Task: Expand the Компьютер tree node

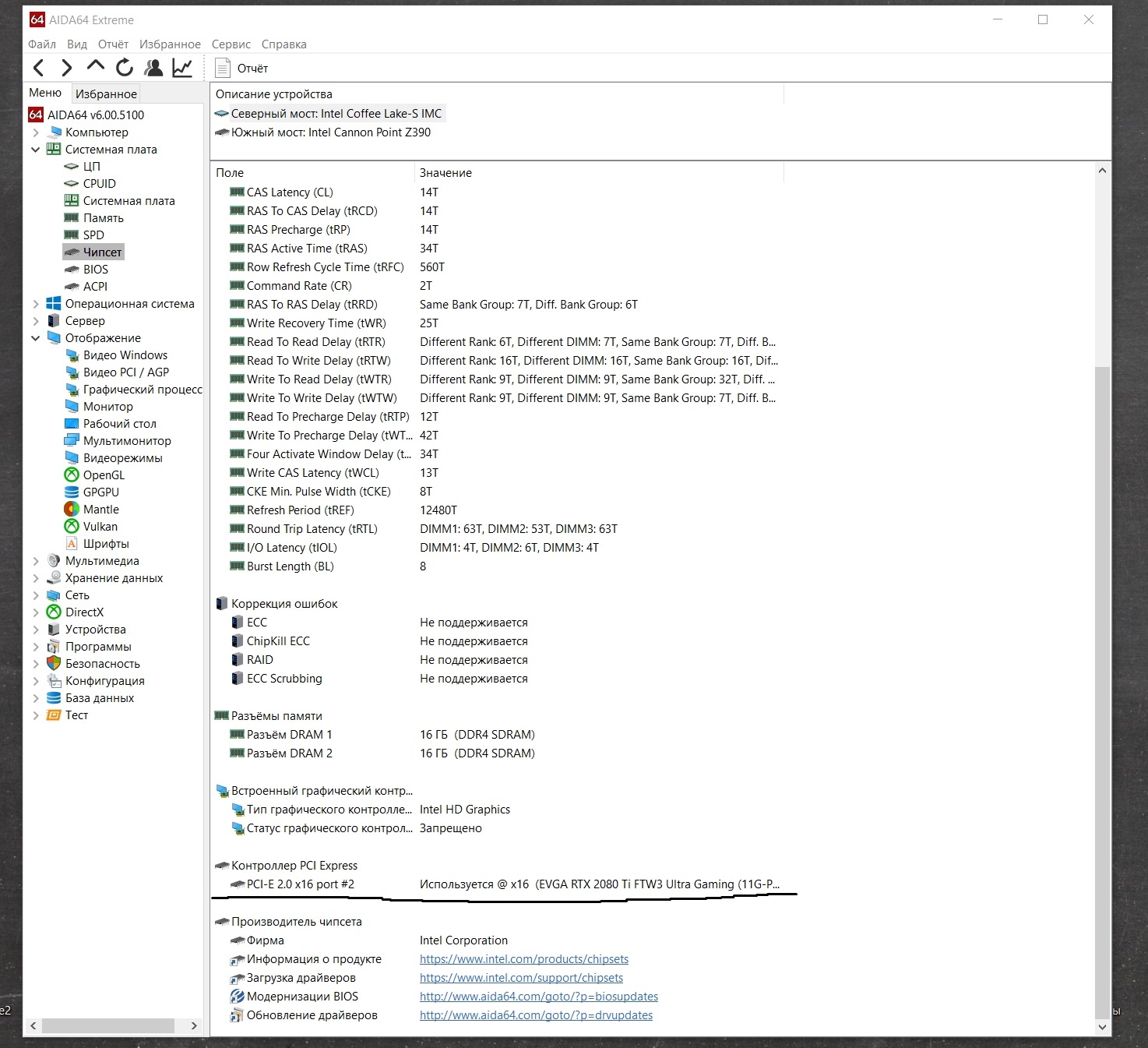Action: [36, 132]
